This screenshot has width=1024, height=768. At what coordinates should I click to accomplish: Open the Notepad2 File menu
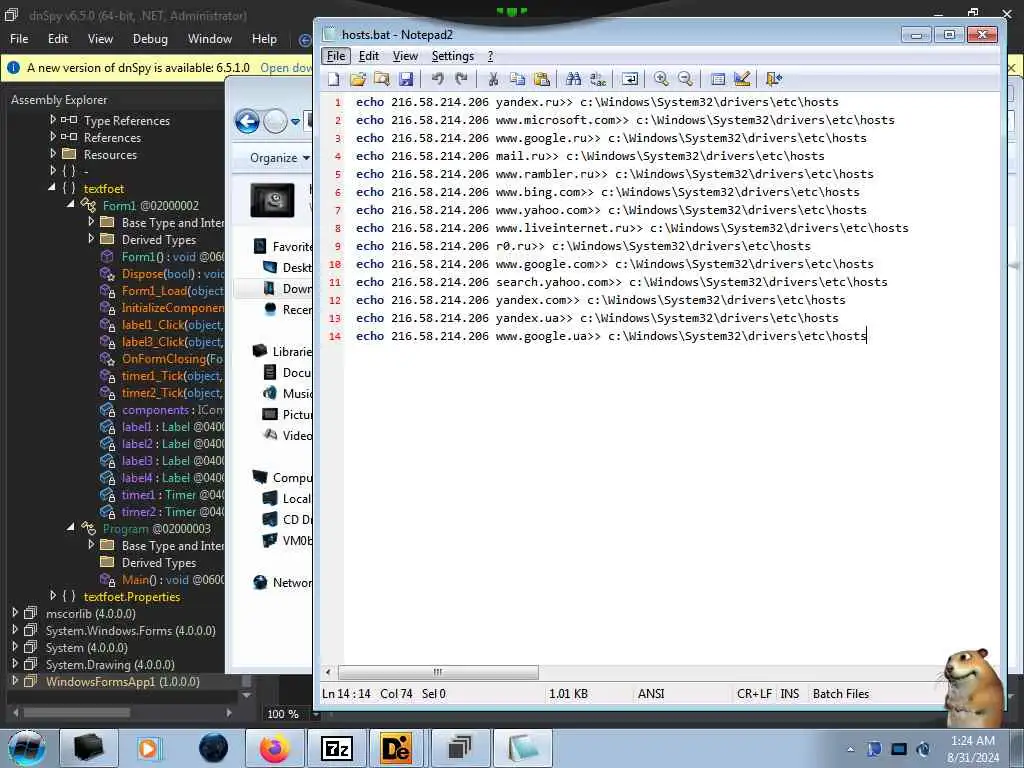tap(336, 56)
